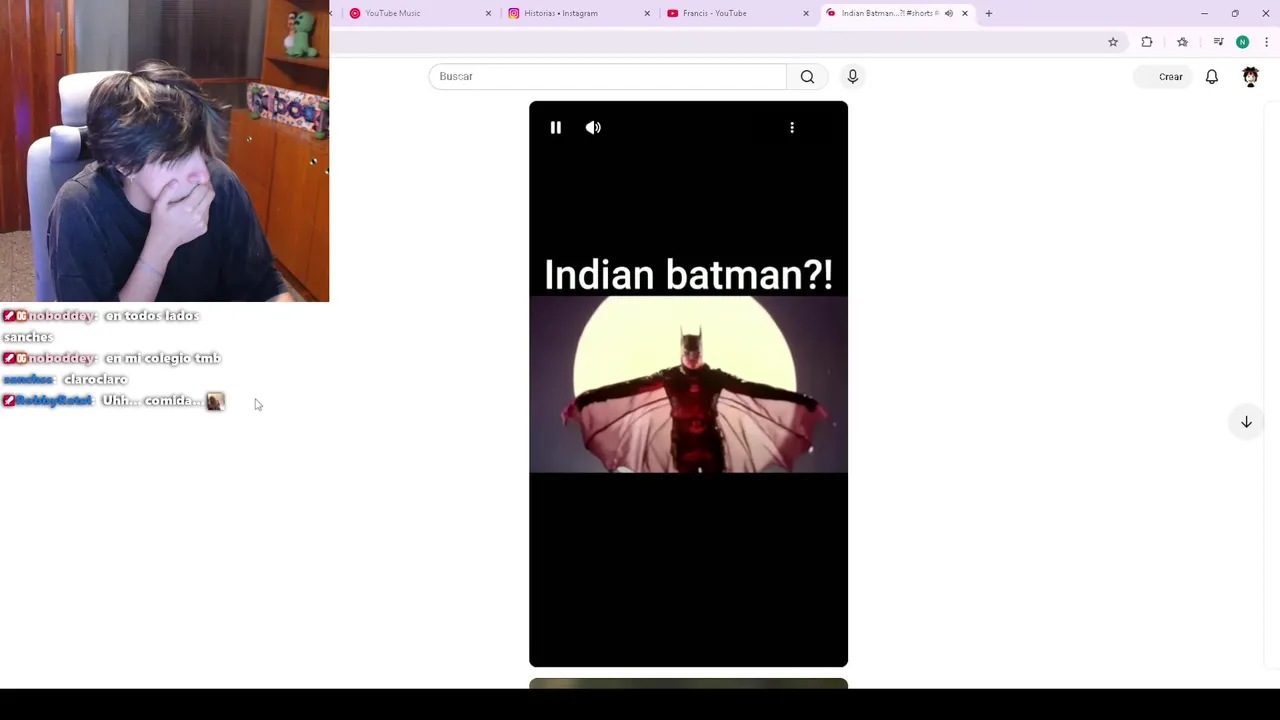Close the Historias Instagram tab
1280x720 pixels.
pyautogui.click(x=647, y=13)
